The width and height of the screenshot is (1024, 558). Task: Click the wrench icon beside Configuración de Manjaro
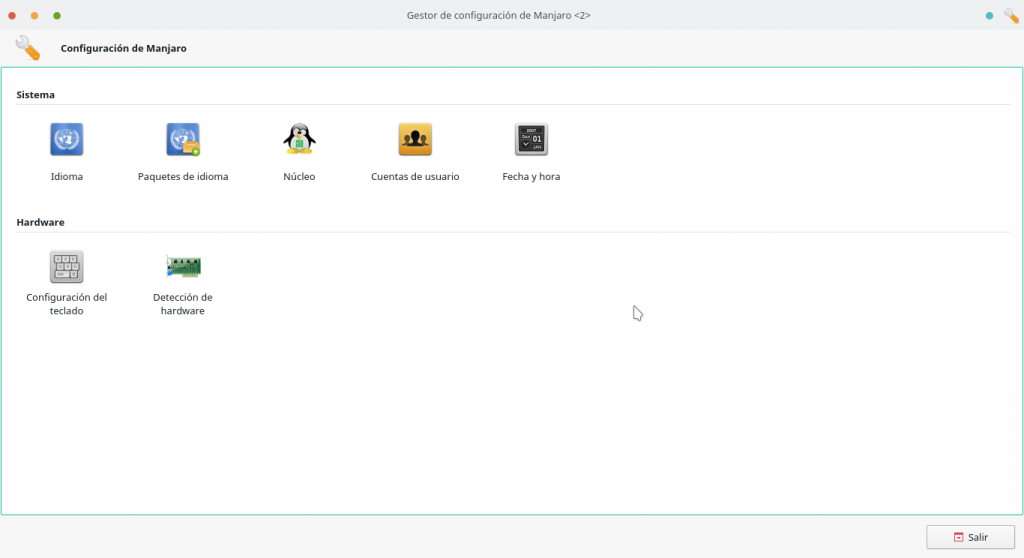click(x=27, y=48)
